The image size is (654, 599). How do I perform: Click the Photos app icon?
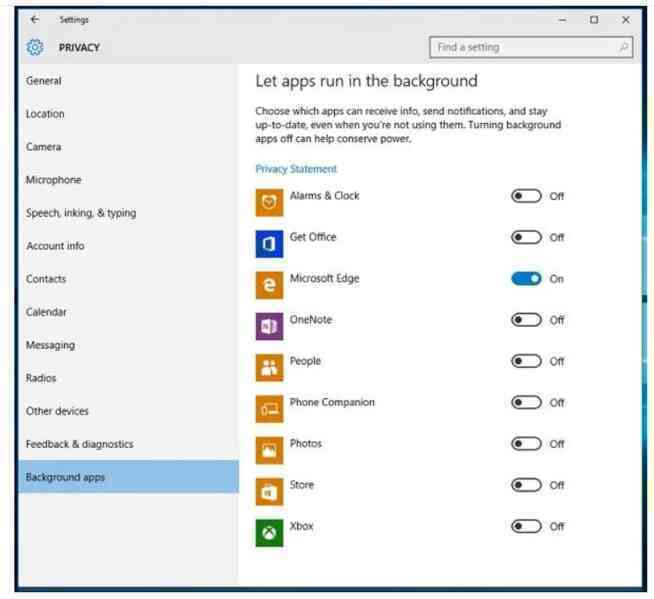pyautogui.click(x=269, y=450)
